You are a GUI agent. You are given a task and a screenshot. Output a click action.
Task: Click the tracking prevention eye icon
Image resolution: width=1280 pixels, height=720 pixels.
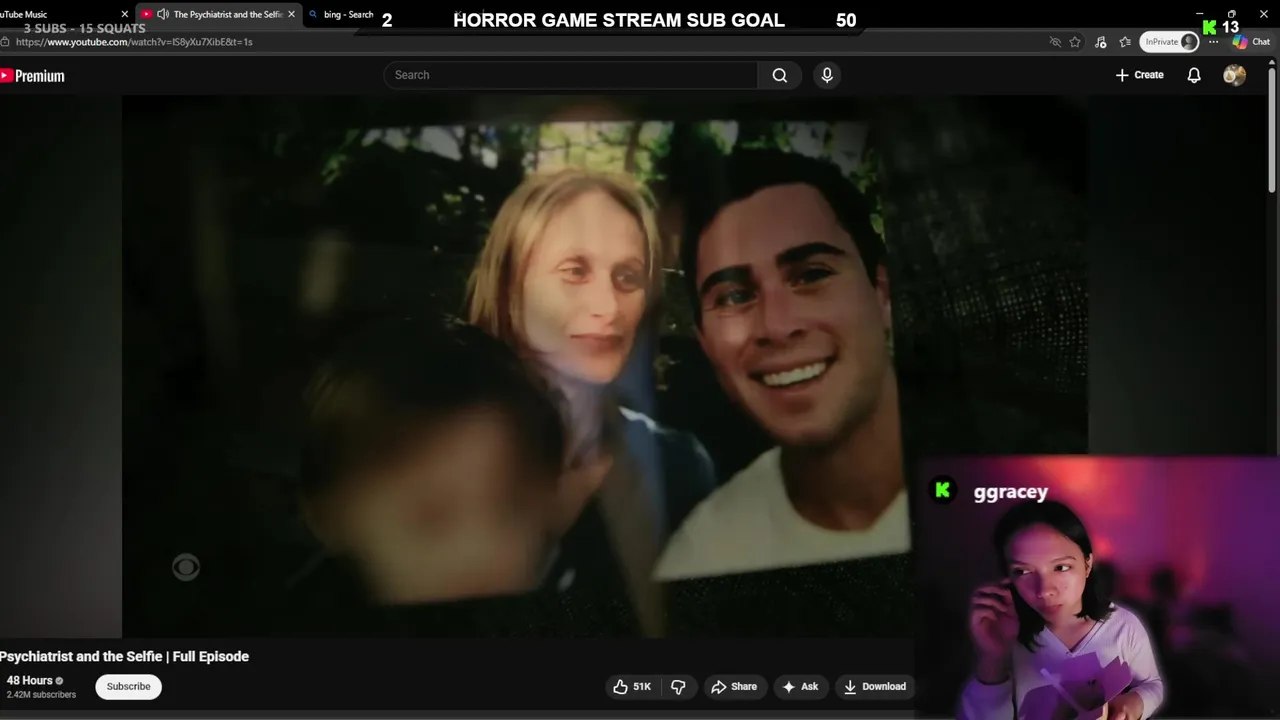click(1054, 42)
